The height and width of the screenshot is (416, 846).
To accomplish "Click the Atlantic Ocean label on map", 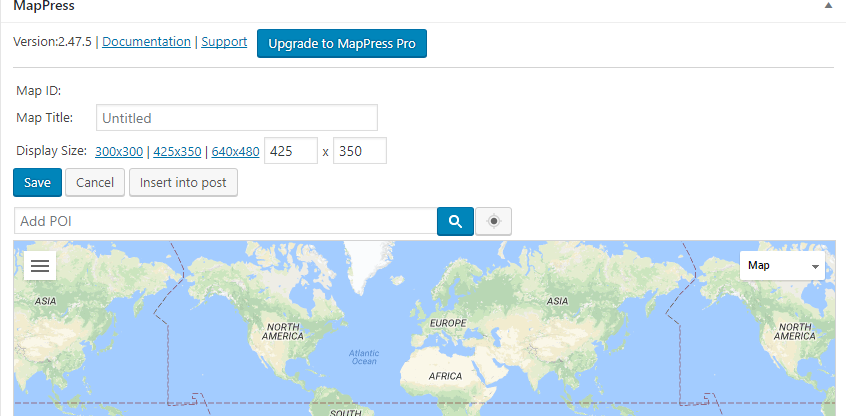I will tap(364, 357).
